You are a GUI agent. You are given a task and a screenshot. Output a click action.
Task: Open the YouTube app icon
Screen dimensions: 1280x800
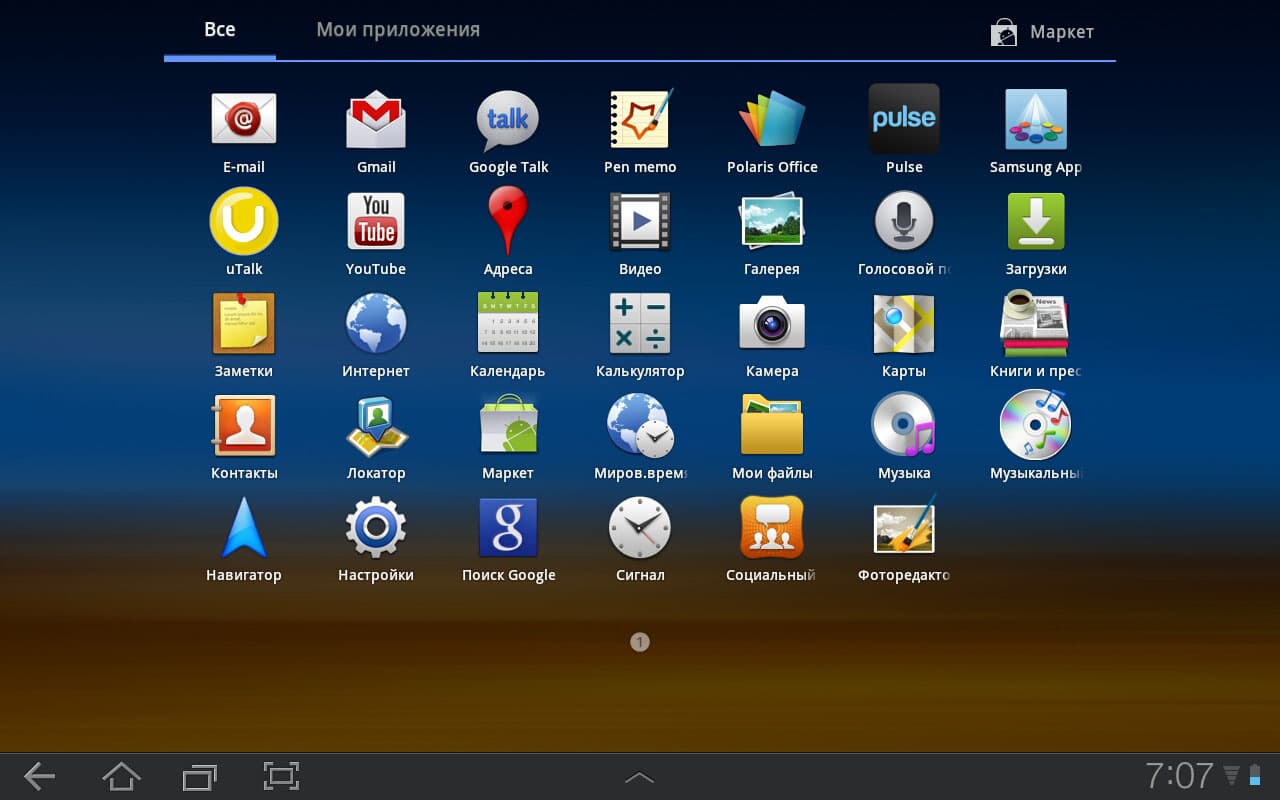[376, 221]
